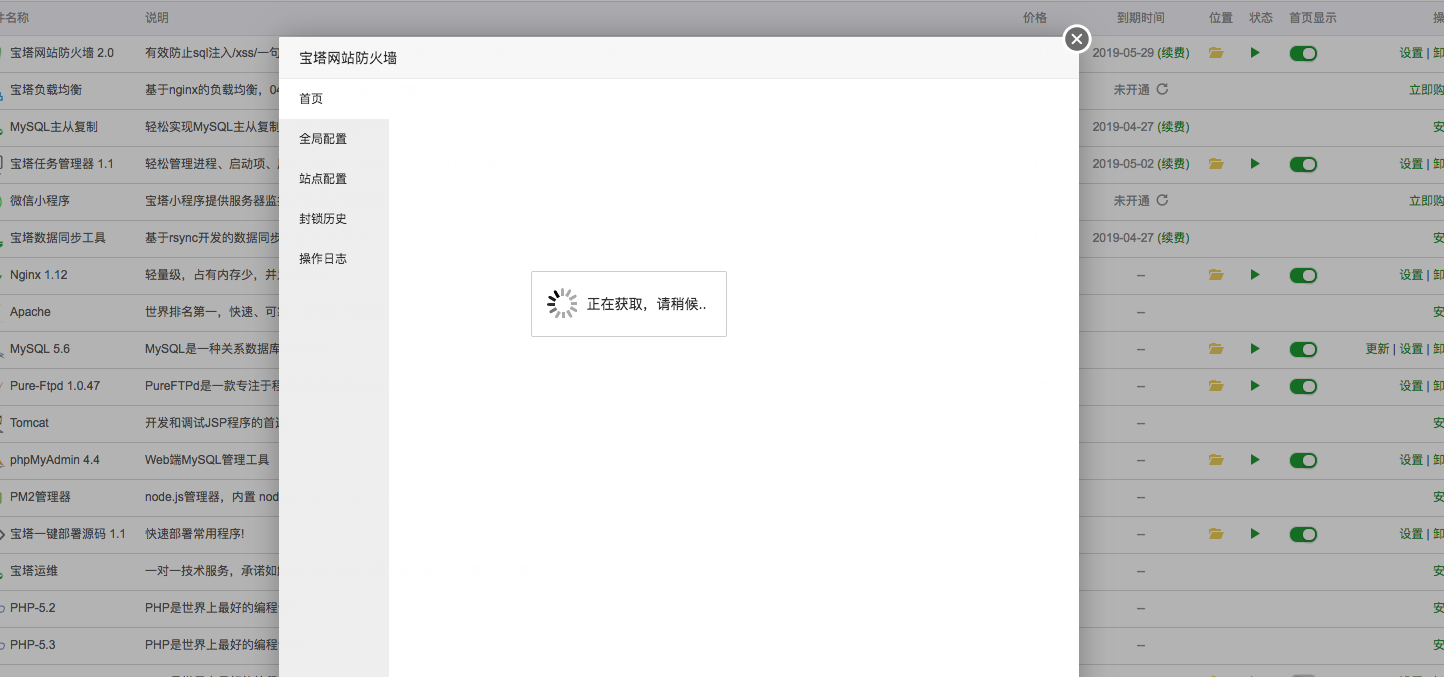1444x677 pixels.
Task: Refresh 未开通 status for 宝塔负载均衡
Action: pos(1162,90)
